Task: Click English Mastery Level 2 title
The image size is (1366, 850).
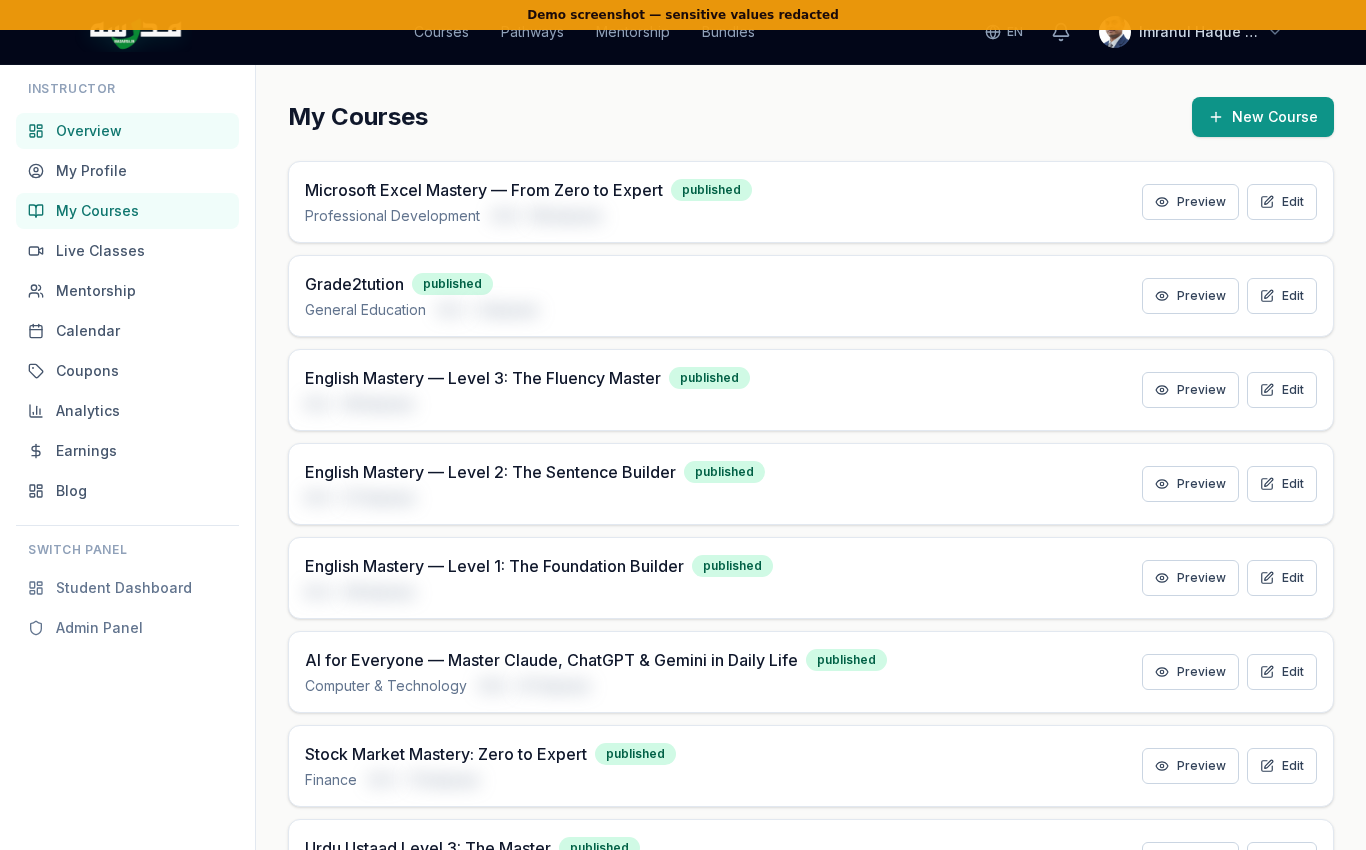Action: coord(490,472)
